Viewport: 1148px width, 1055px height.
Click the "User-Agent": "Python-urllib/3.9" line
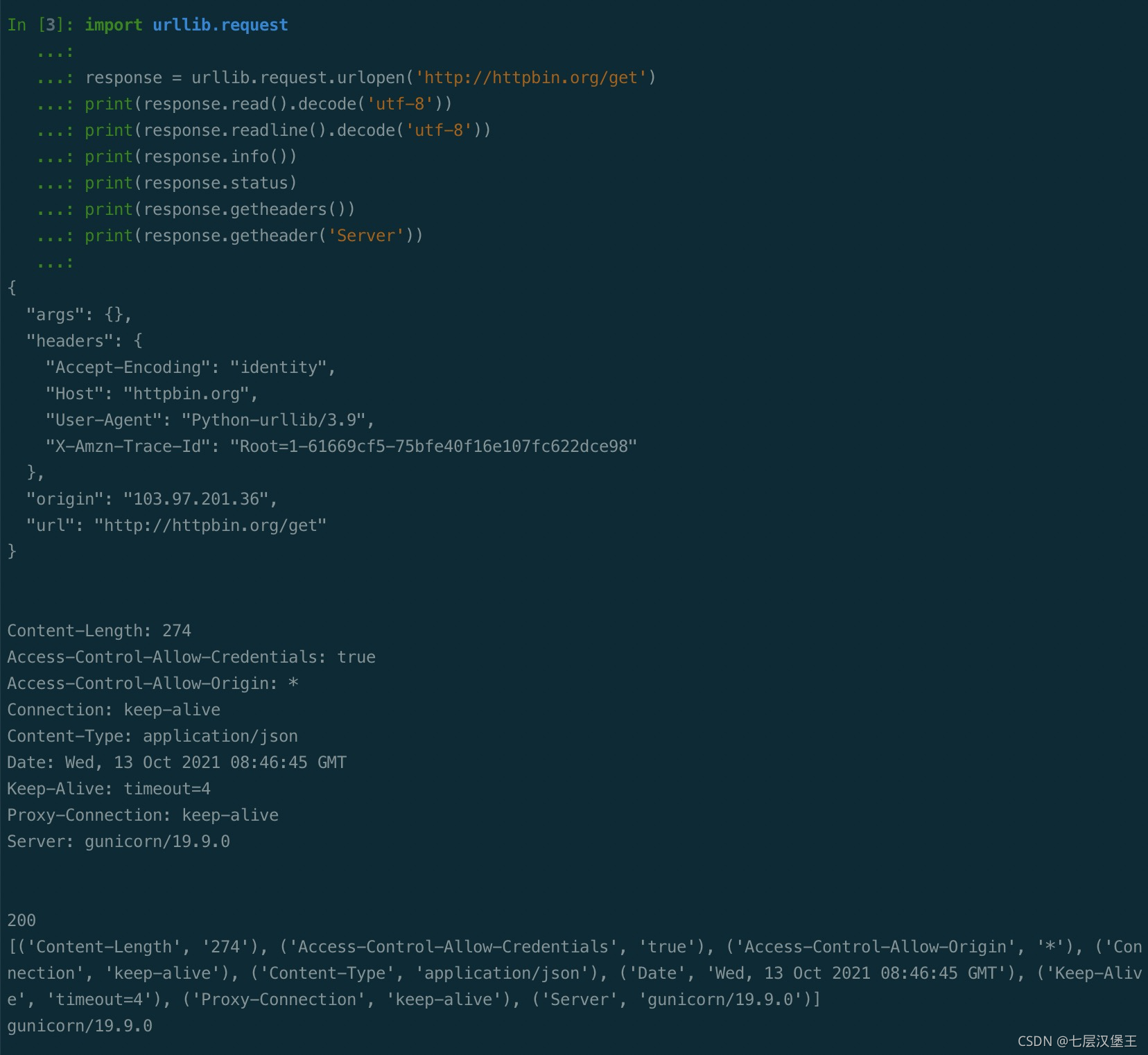(210, 420)
